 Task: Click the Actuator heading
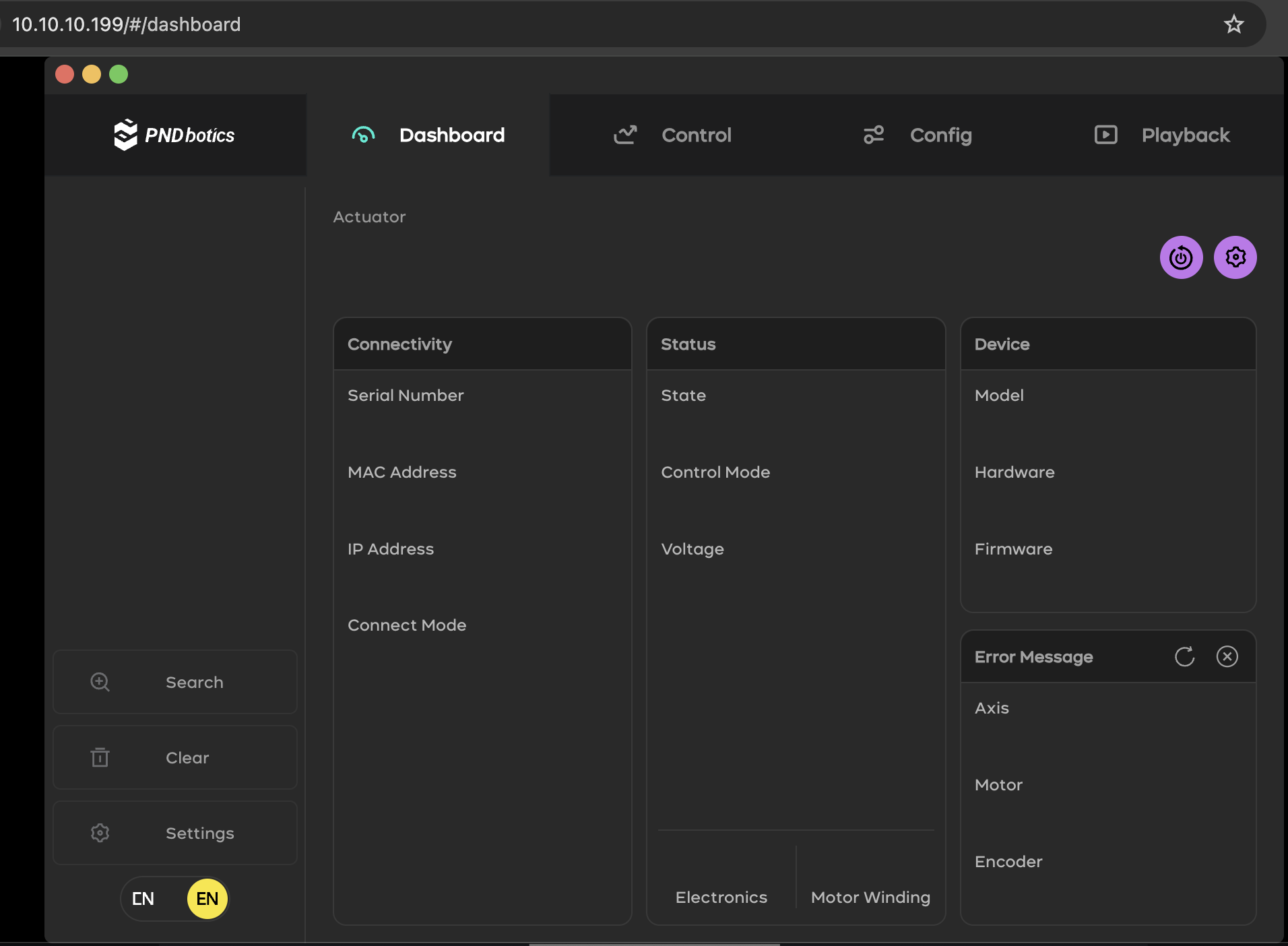tap(369, 217)
